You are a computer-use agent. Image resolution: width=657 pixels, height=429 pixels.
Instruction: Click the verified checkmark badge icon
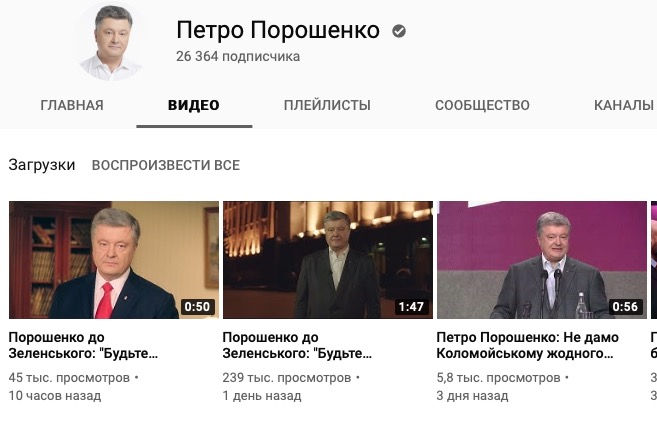click(x=398, y=31)
